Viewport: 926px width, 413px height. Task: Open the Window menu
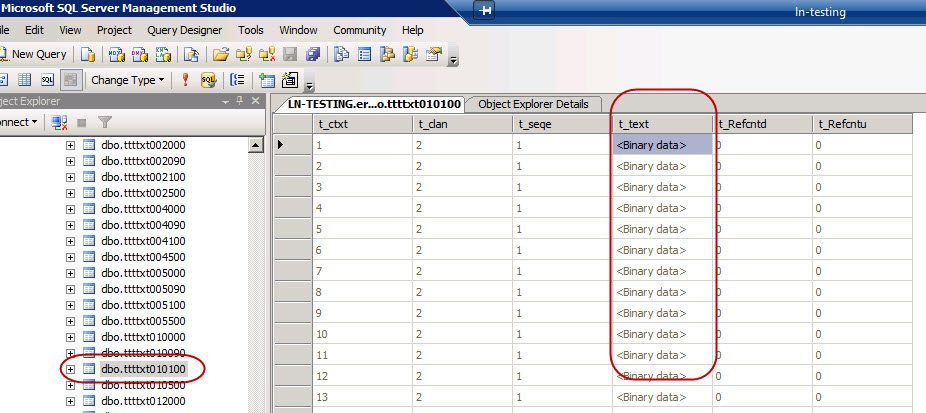[298, 30]
